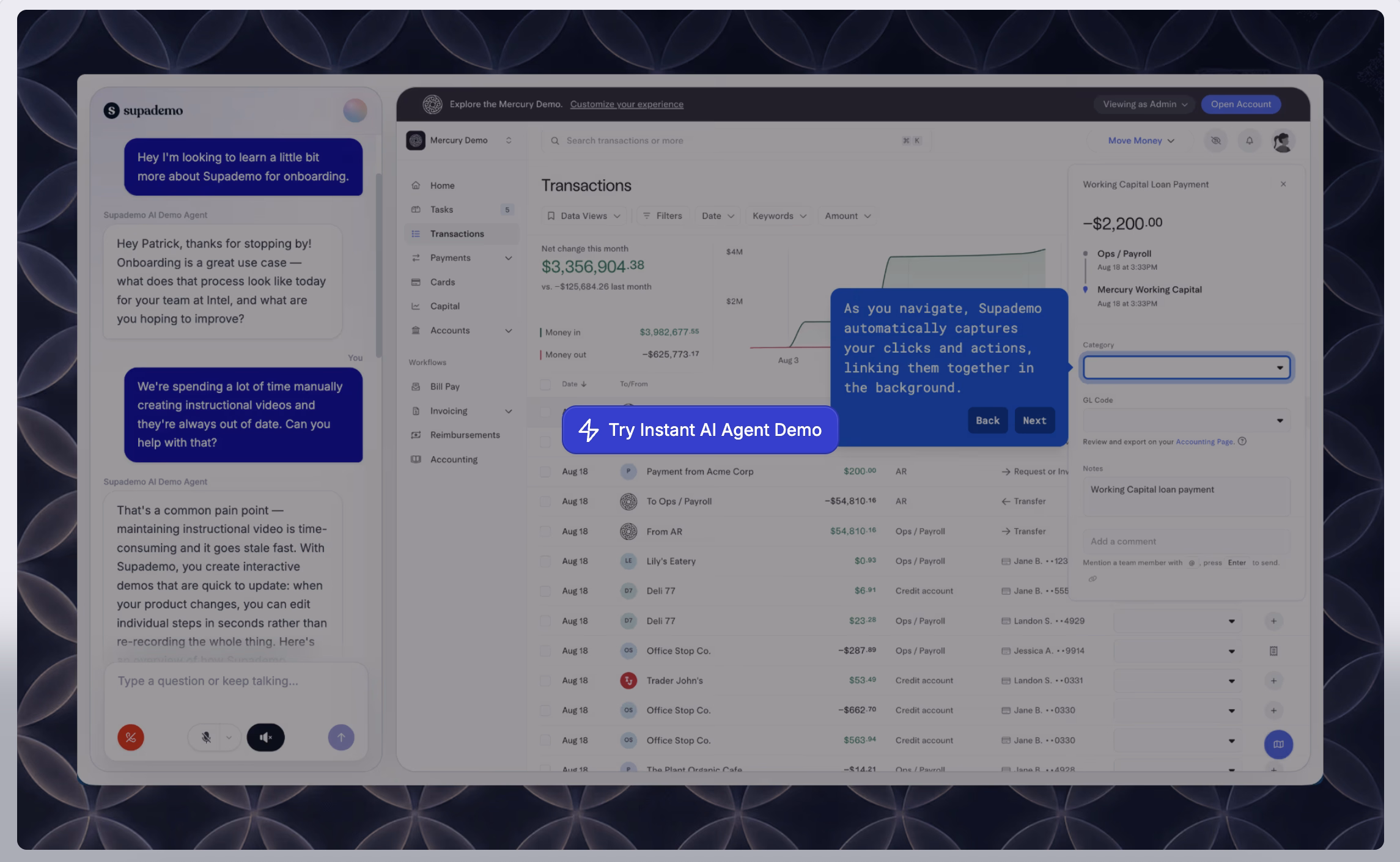Open Tasks in sidebar

coord(462,210)
